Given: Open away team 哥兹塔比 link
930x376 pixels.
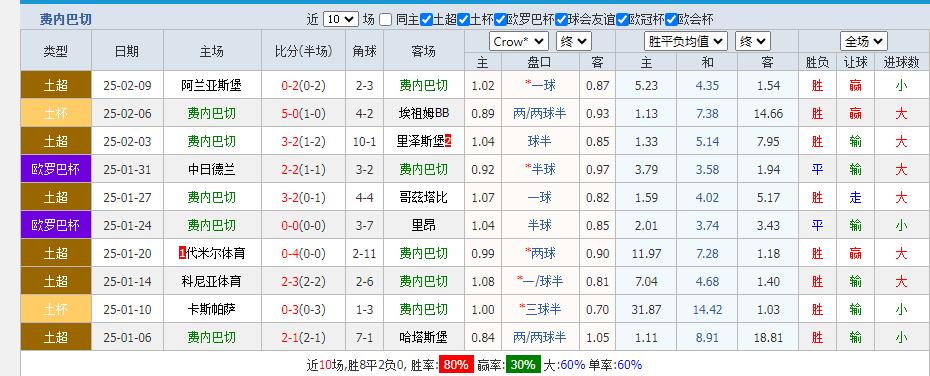Looking at the screenshot, I should pyautogui.click(x=423, y=197).
